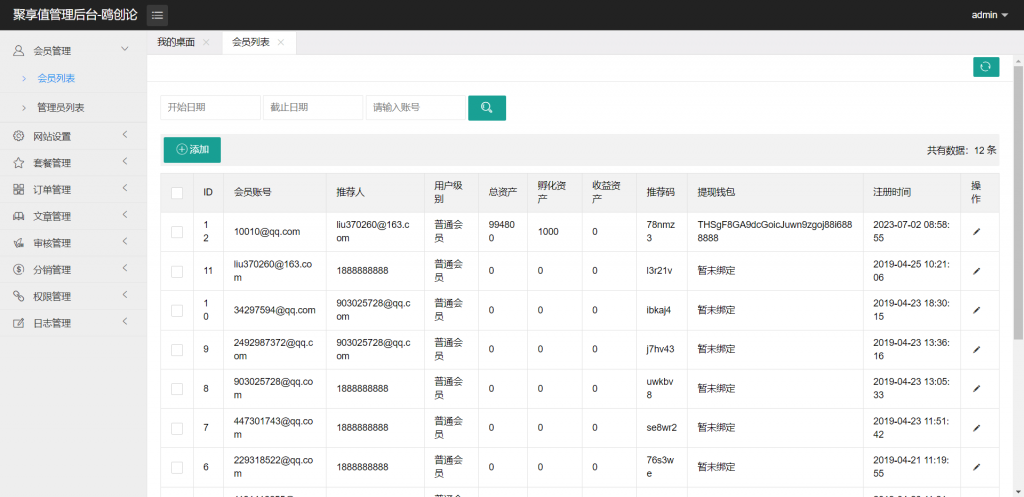Click the 添加 add button
This screenshot has height=497, width=1024.
[x=192, y=150]
